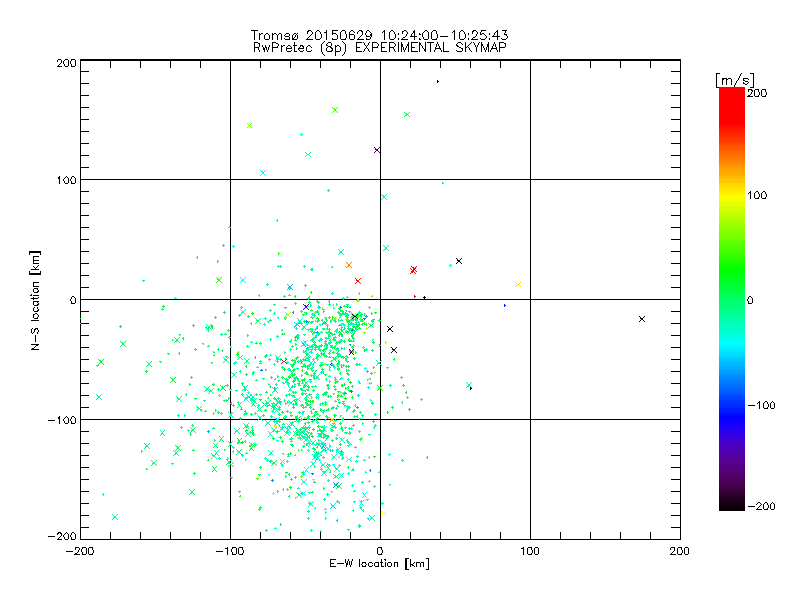Click the cyan X marker in bottom-left corner
Image resolution: width=800 pixels, height=600 pixels.
tap(115, 517)
